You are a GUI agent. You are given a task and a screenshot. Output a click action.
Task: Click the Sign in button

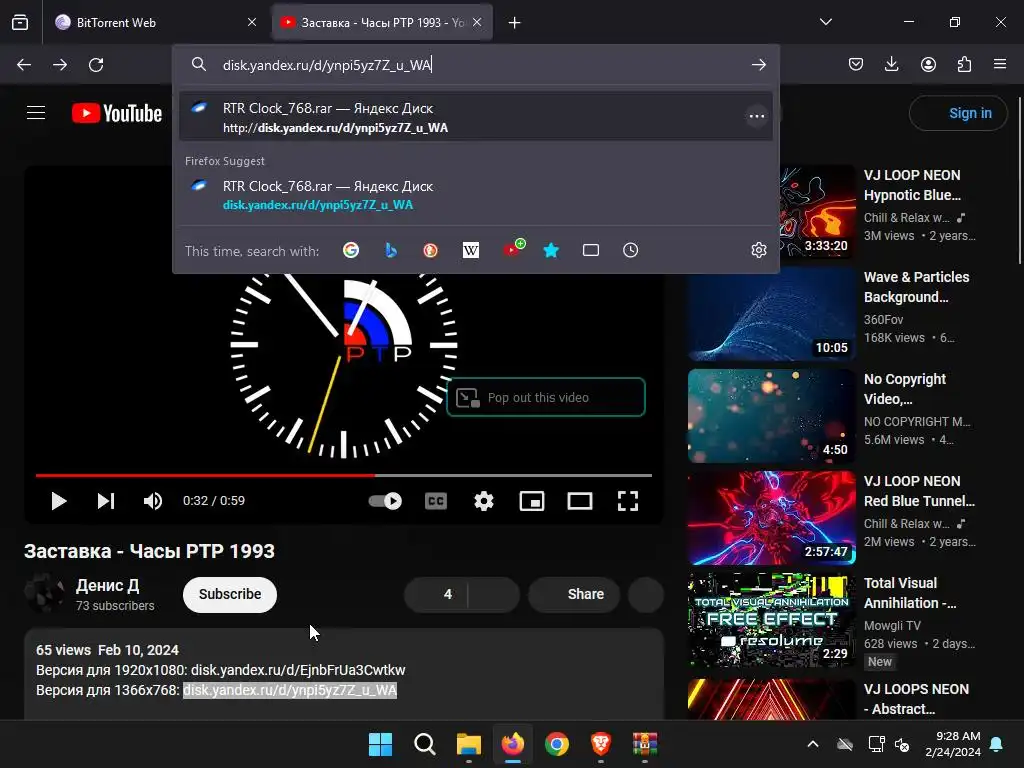tap(958, 113)
